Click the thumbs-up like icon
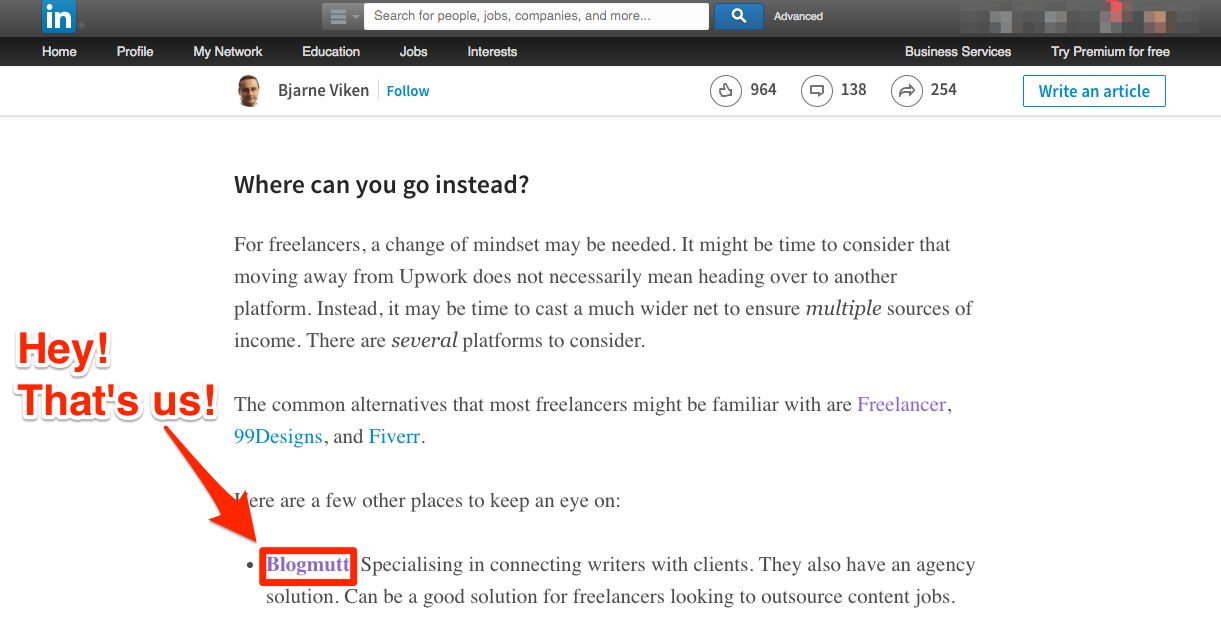1221x634 pixels. (x=725, y=91)
